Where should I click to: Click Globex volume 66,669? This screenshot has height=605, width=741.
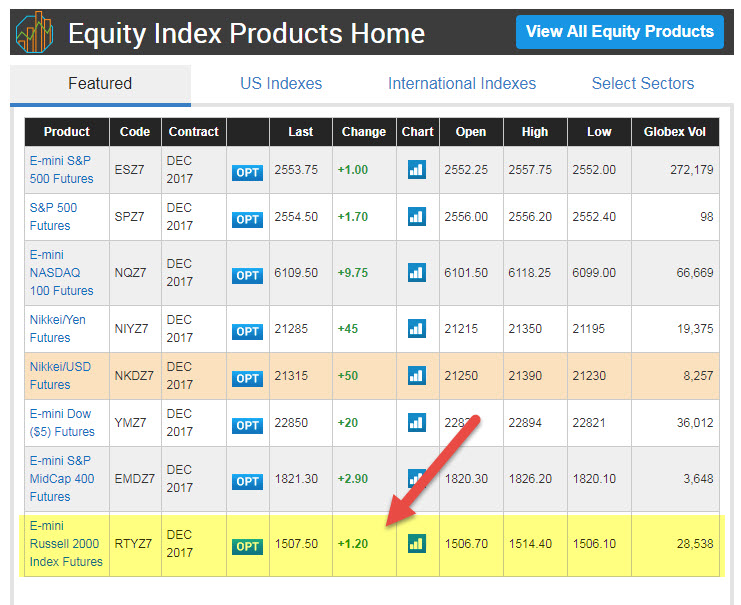695,273
